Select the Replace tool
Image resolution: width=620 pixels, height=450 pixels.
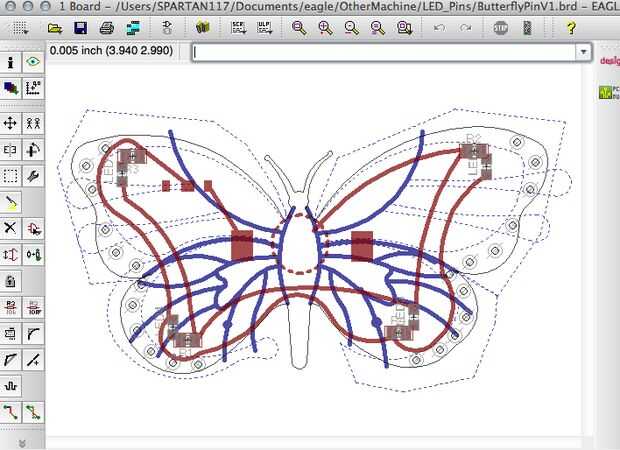[x=33, y=255]
